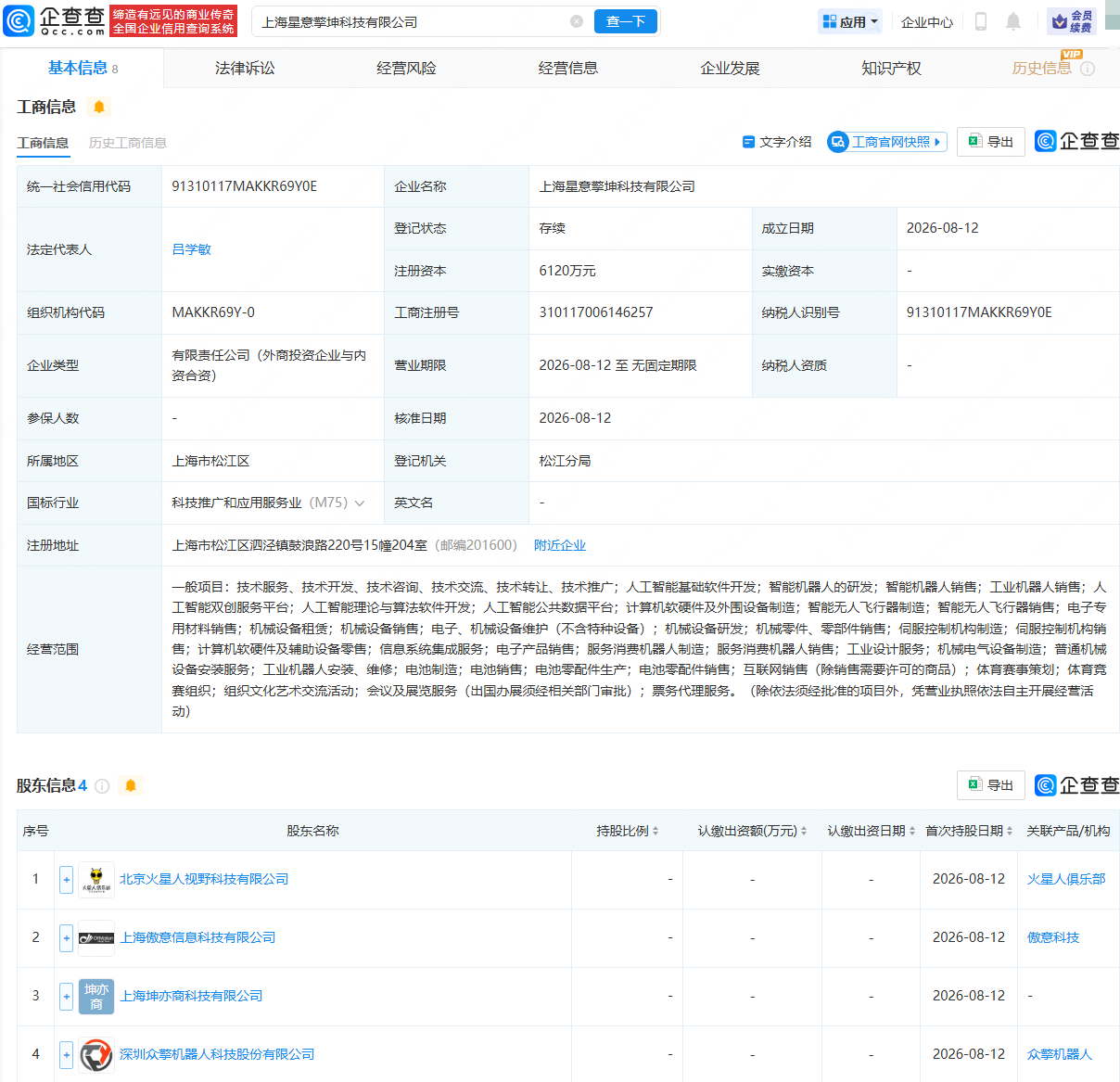
Task: Click the bell icon beside 股东信息
Action: [131, 785]
